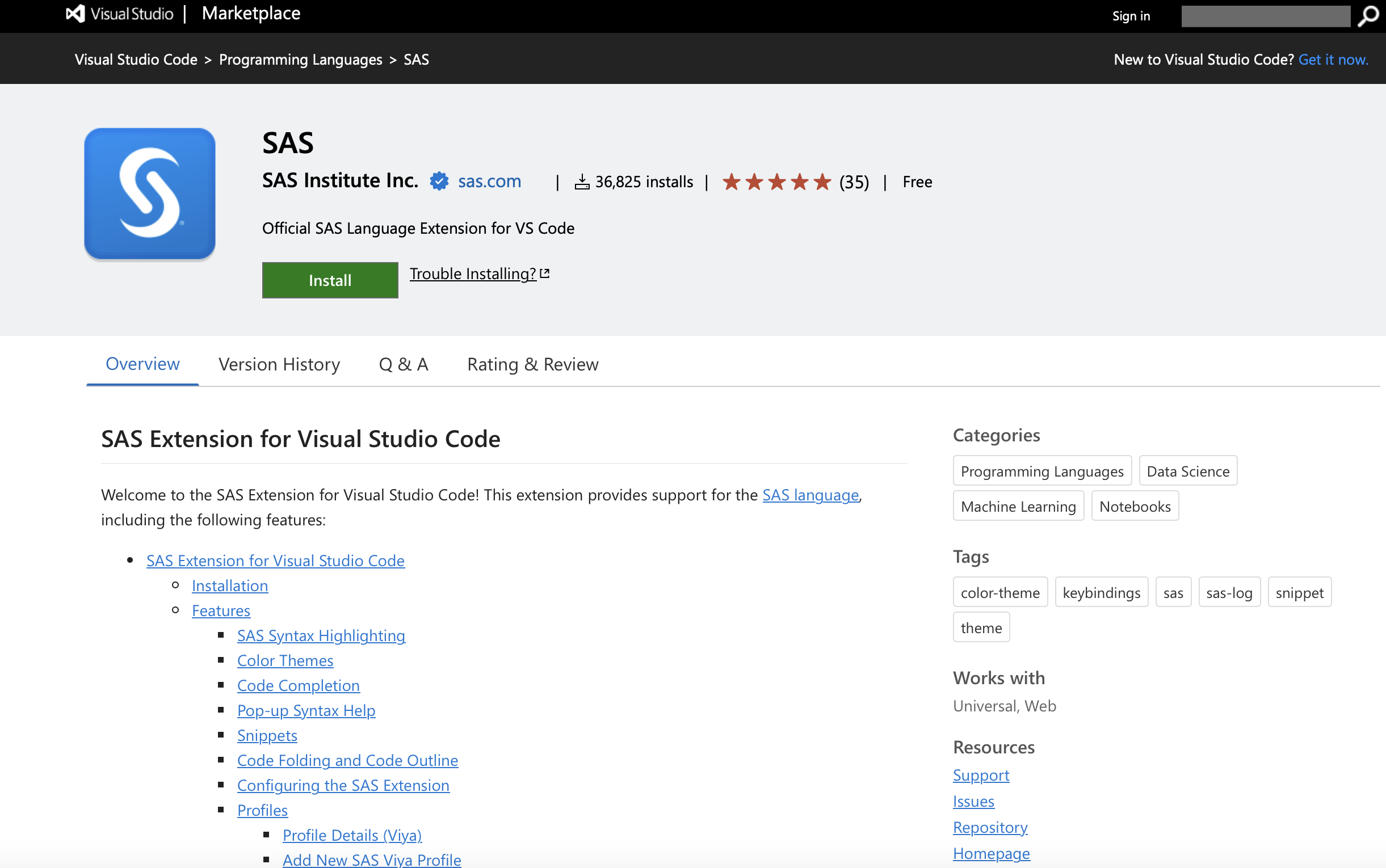The image size is (1386, 868).
Task: Click the five-star rating stars
Action: point(776,182)
